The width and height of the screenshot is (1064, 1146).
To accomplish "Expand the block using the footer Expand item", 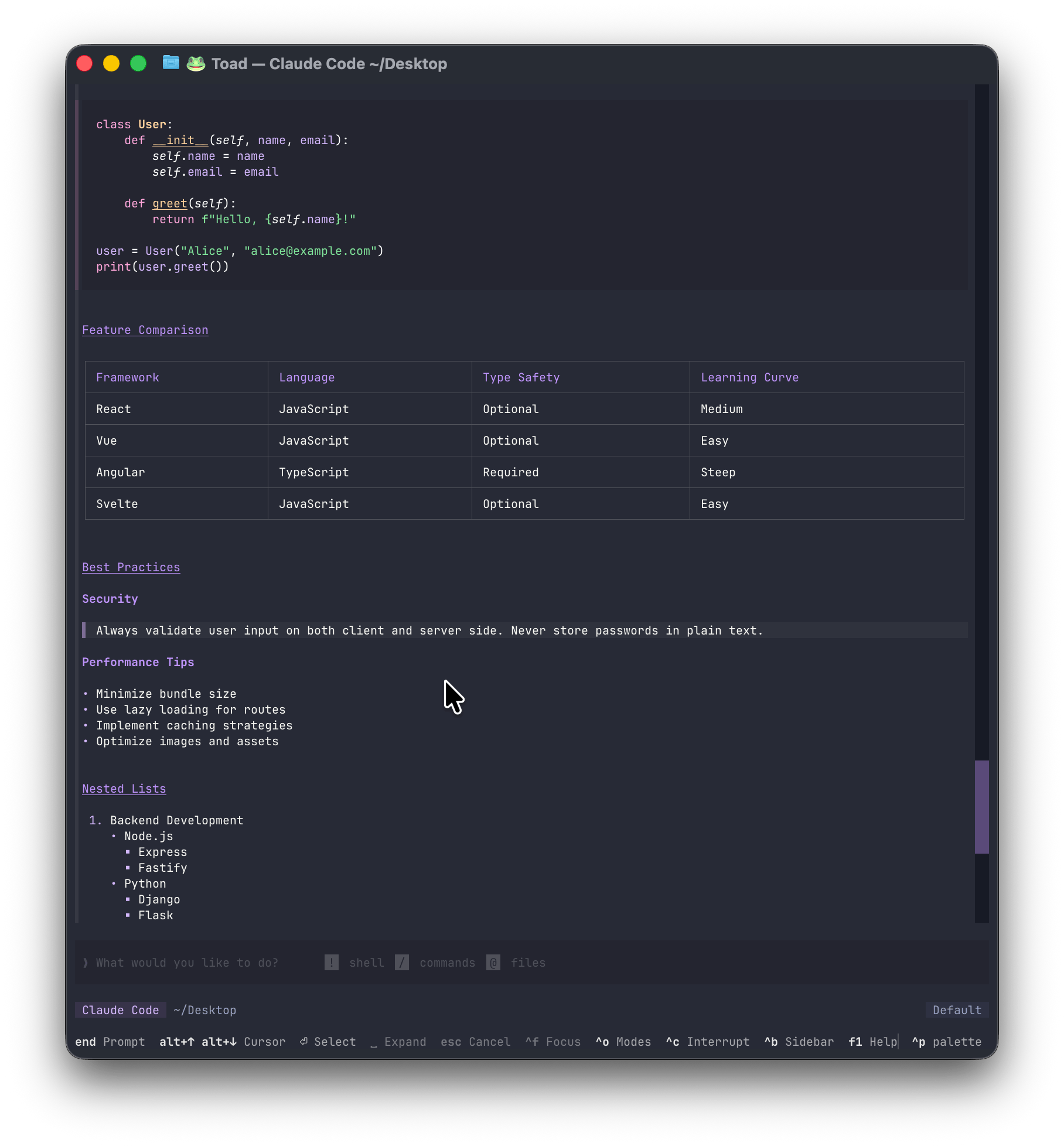I will click(398, 1042).
